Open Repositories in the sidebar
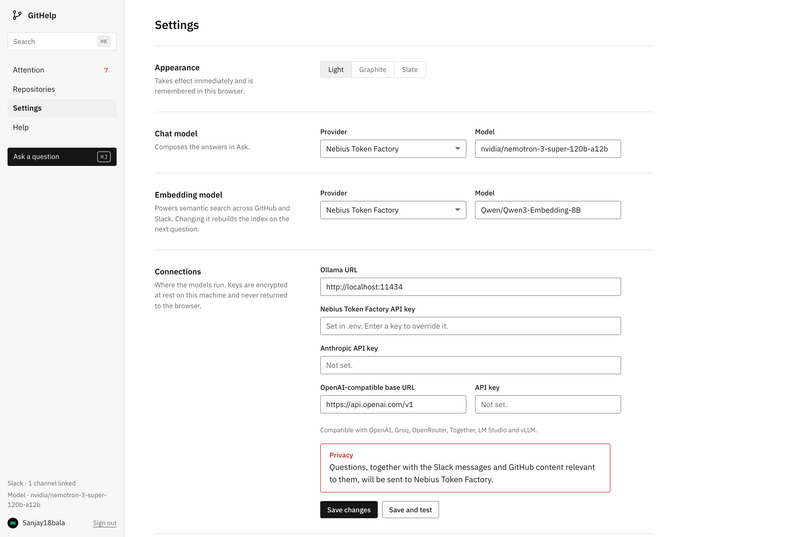The image size is (806, 537). [62, 89]
